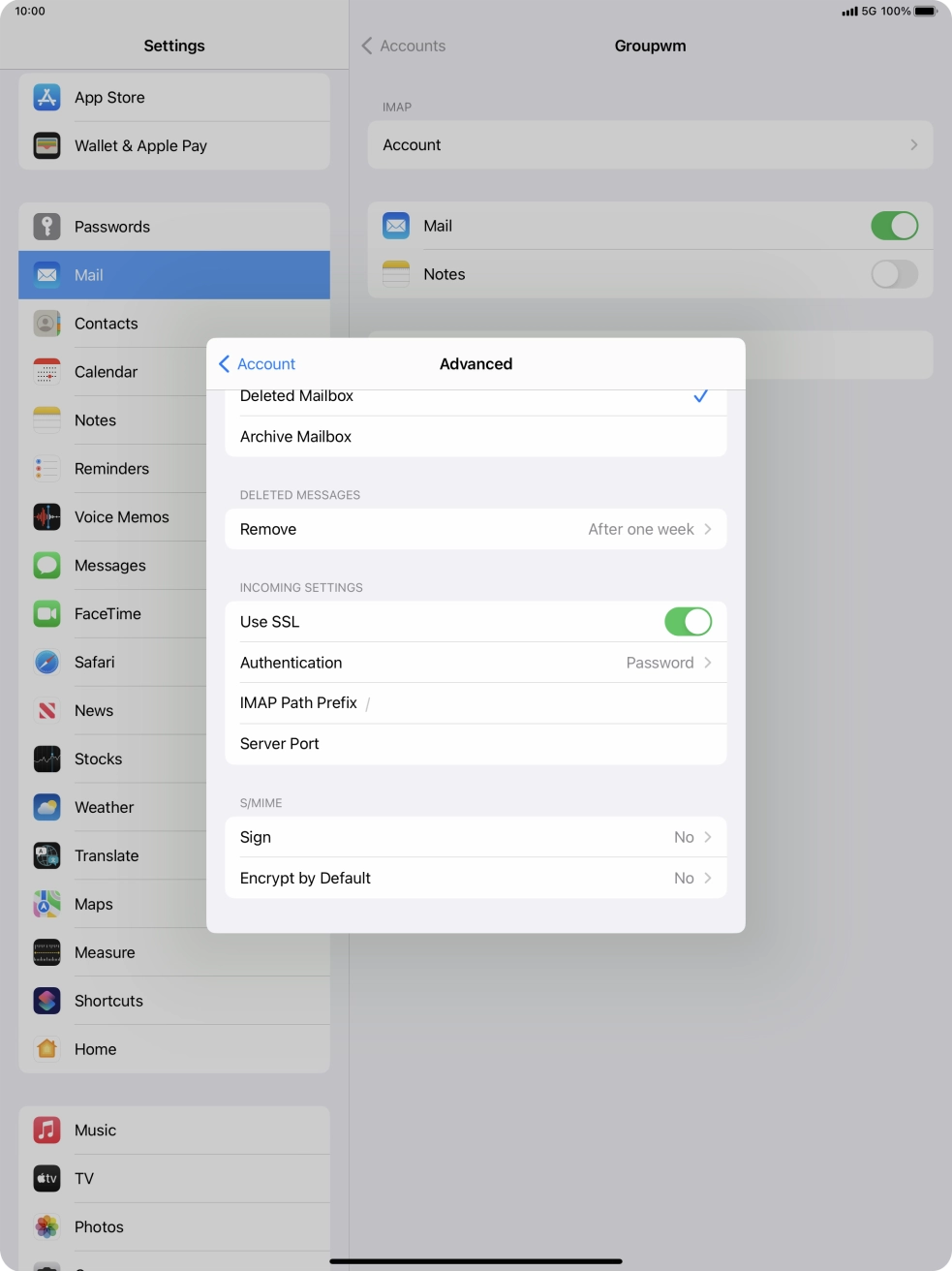This screenshot has width=952, height=1271.
Task: Turn off the Mail account toggle
Action: (x=893, y=226)
